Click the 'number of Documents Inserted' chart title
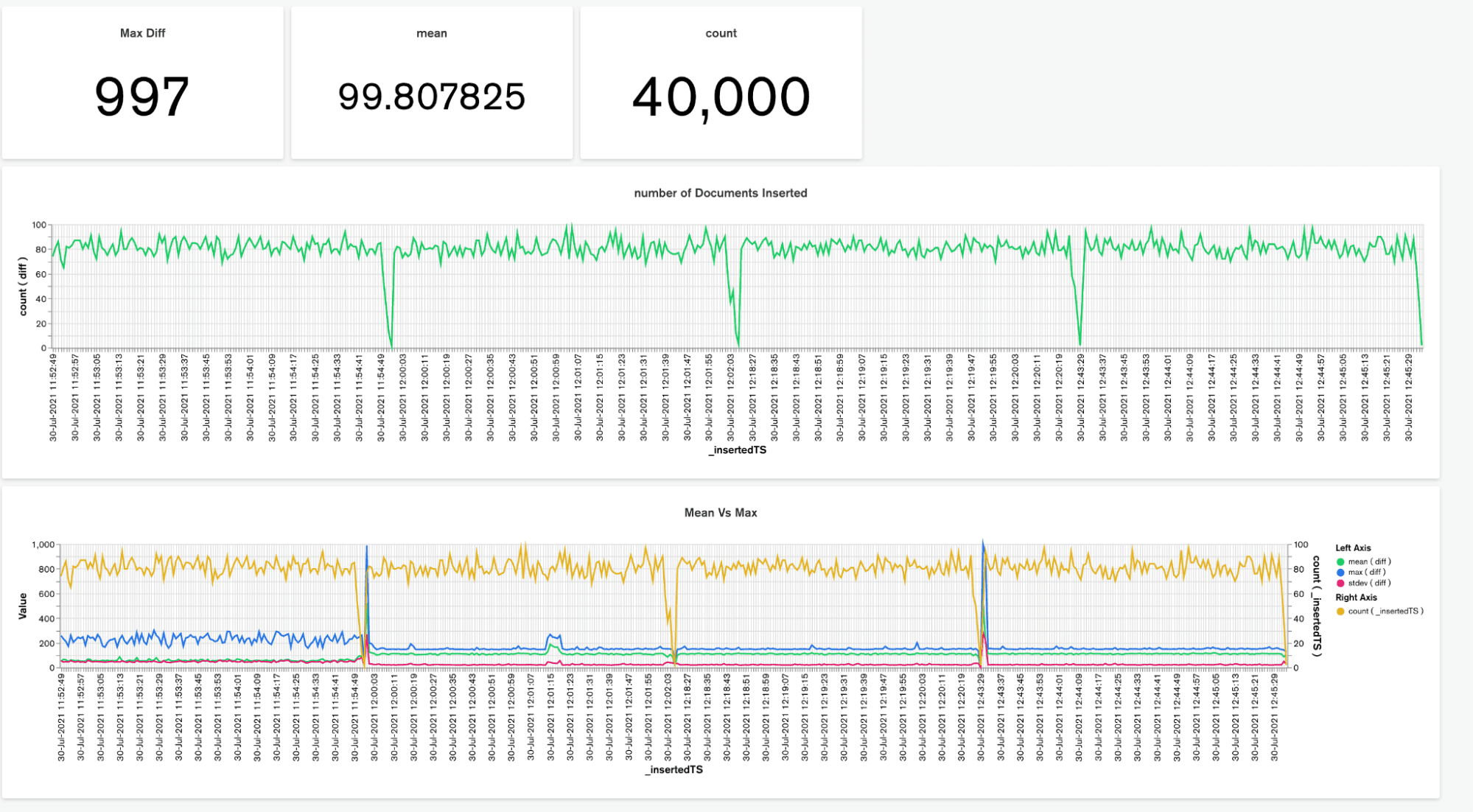1473x812 pixels. click(x=720, y=193)
